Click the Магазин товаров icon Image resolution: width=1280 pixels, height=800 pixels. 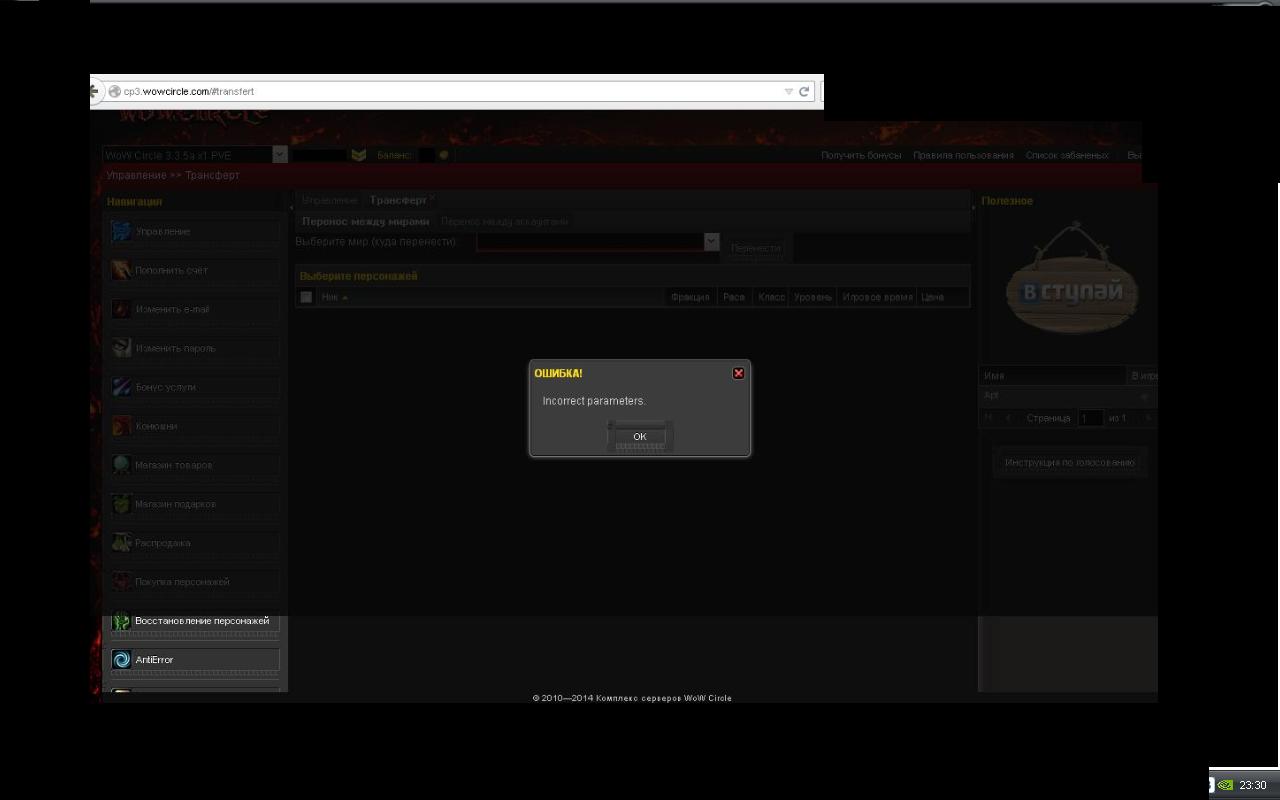tap(121, 465)
